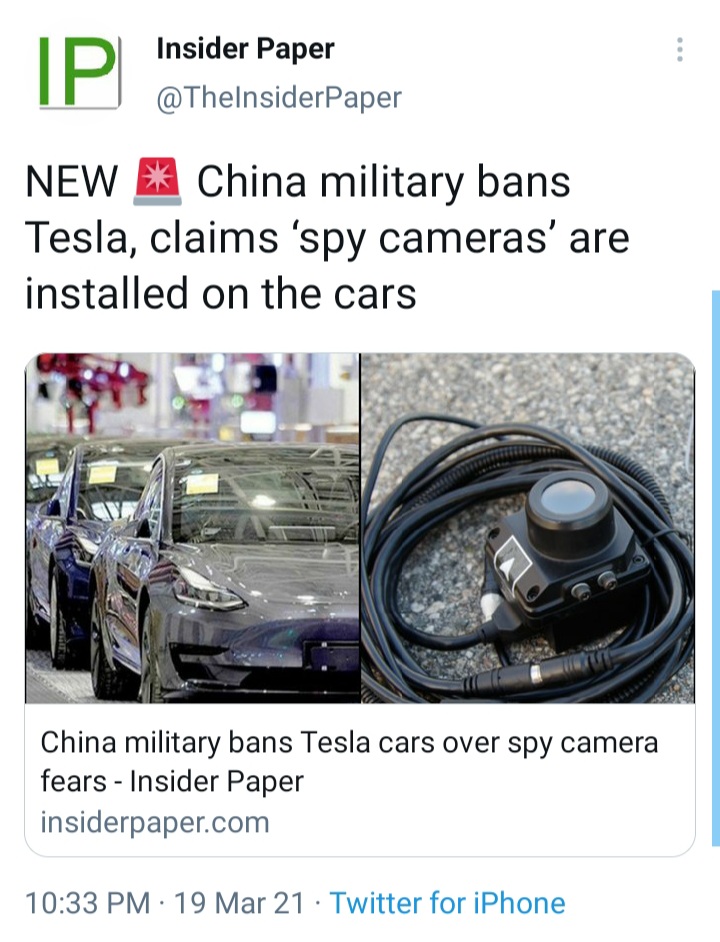Click the camera lens in the right photo
720x942 pixels.
pyautogui.click(x=569, y=499)
